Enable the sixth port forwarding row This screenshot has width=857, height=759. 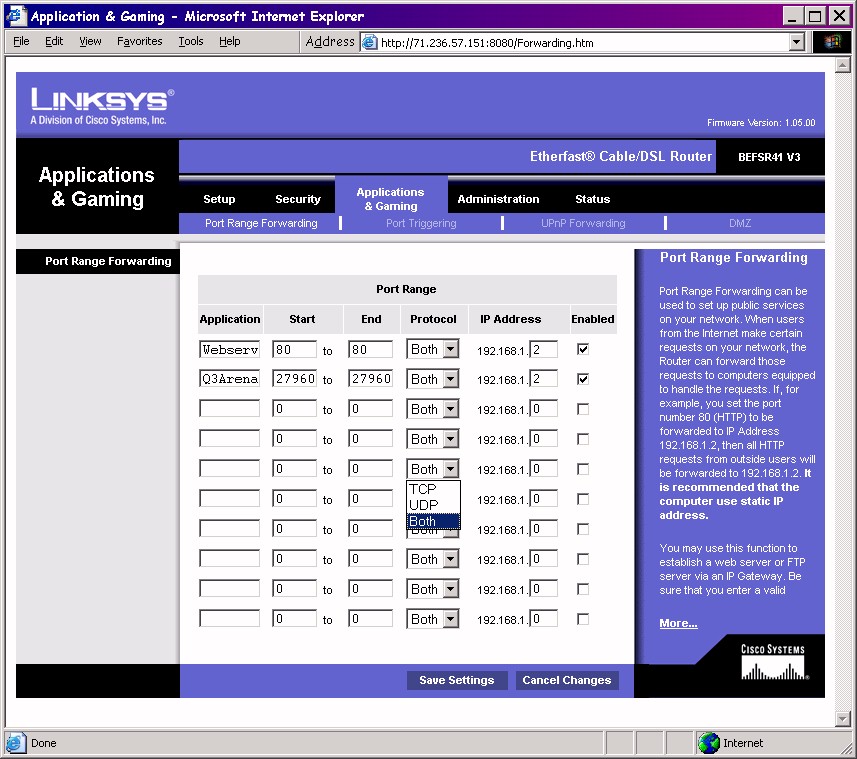point(583,499)
